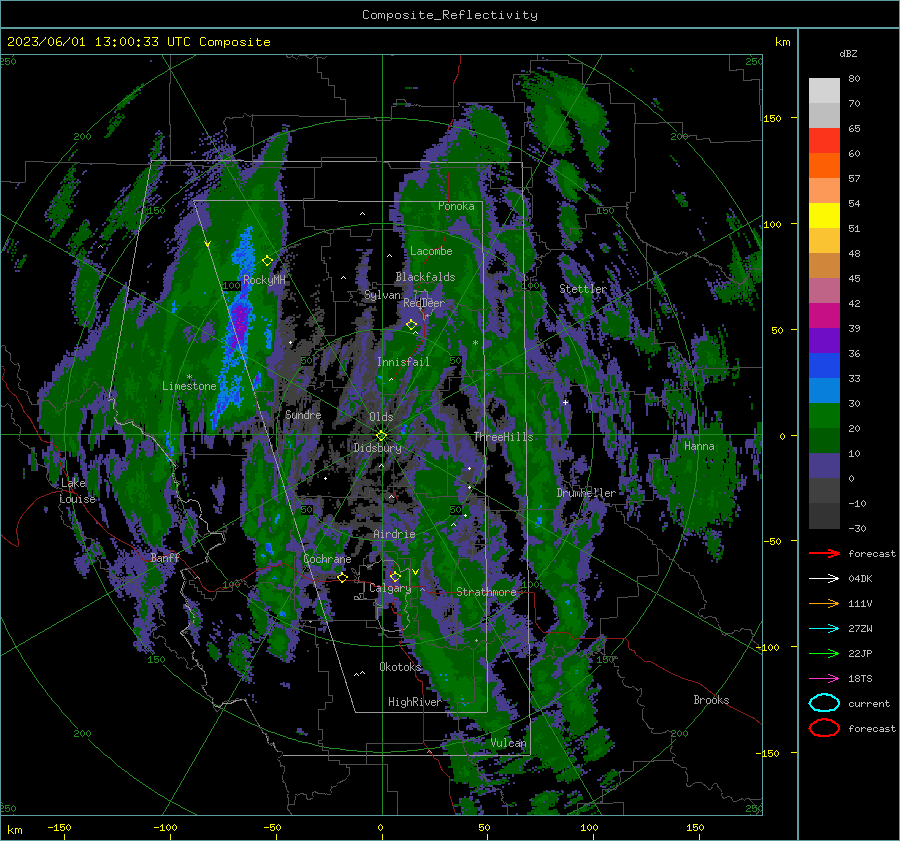Screen dimensions: 900x841
Task: Select the magenta 42–39 dBZ color band
Action: click(824, 316)
